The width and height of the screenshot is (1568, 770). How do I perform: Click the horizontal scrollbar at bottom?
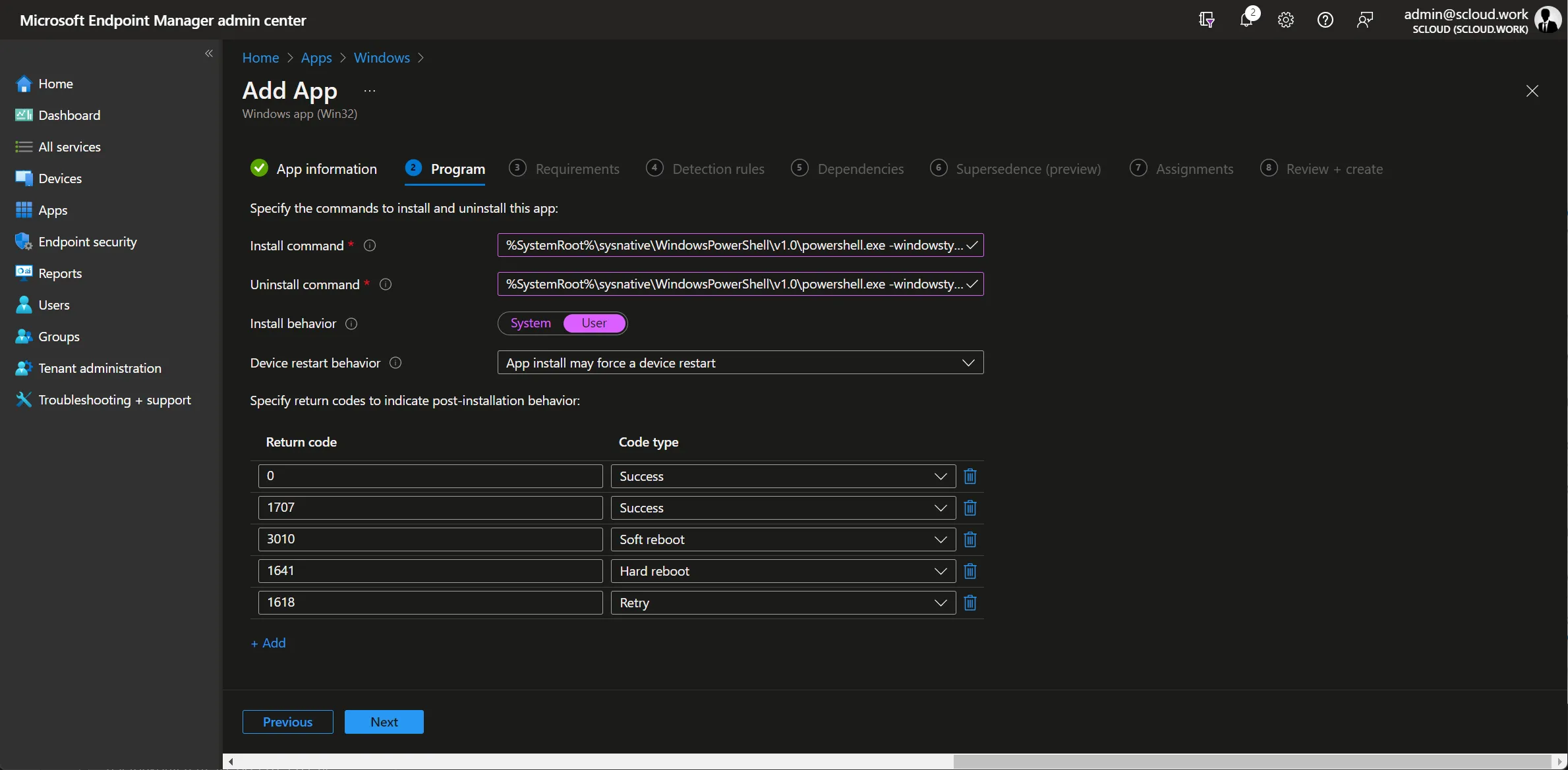pyautogui.click(x=894, y=761)
